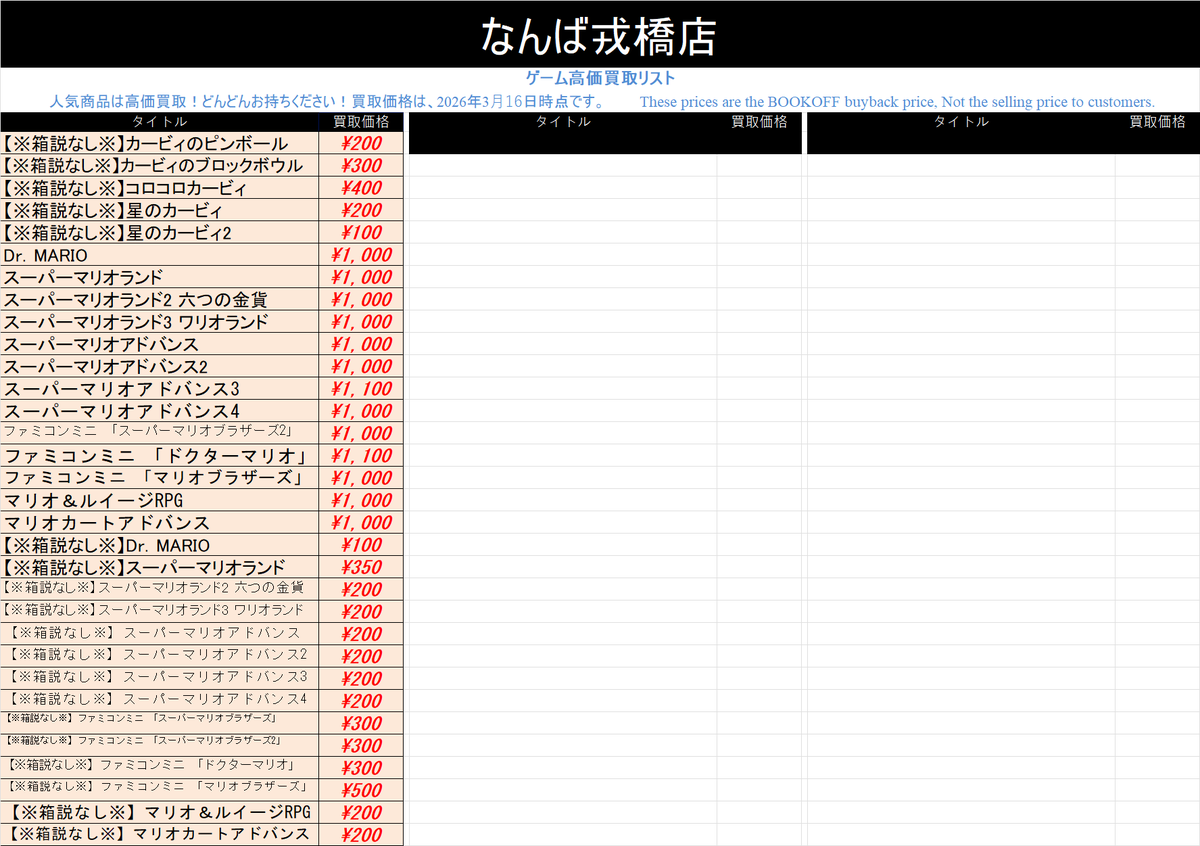1200x846 pixels.
Task: Click ¥200 price for 箱説なし スーパーマリオアドバンス4
Action: 361,701
